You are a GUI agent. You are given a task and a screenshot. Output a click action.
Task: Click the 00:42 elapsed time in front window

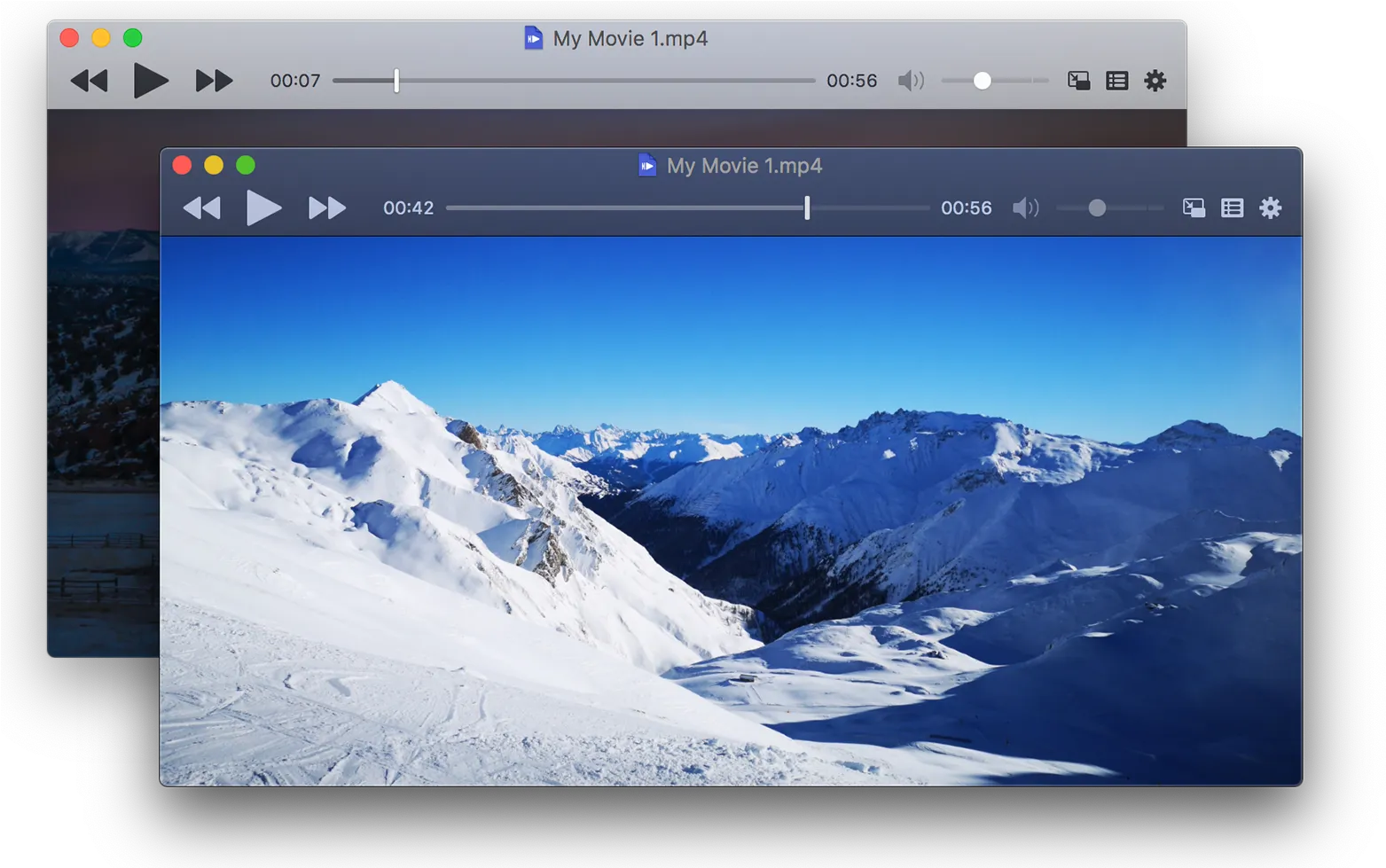[x=408, y=208]
